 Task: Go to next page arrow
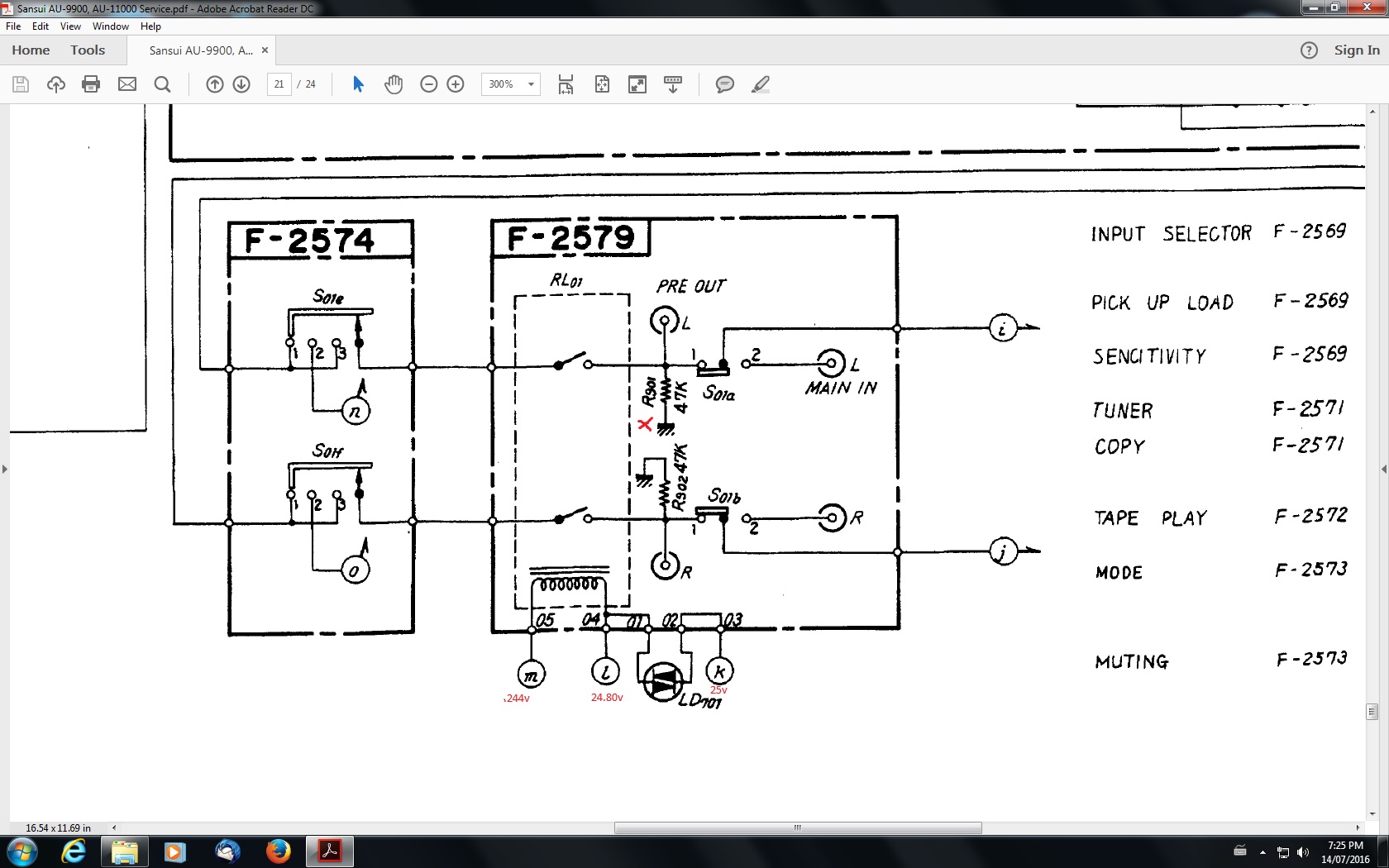point(241,84)
